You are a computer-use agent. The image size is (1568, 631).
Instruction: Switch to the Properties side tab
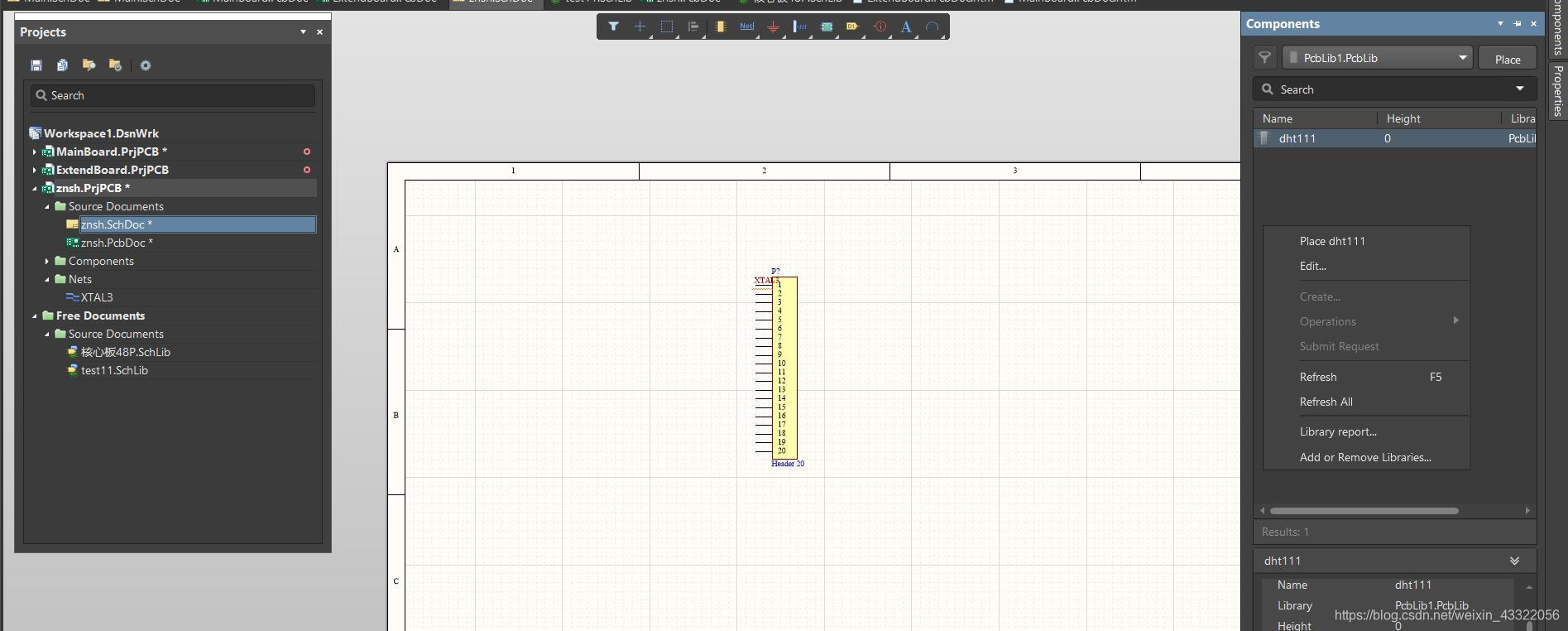(1558, 90)
